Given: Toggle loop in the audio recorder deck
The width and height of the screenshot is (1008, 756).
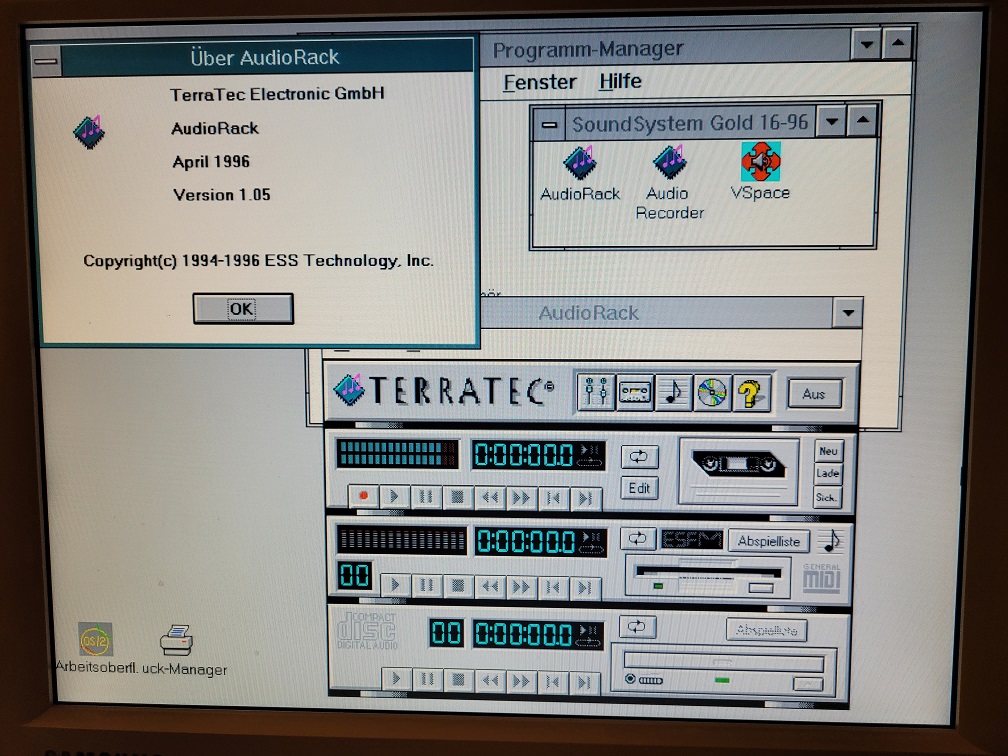Looking at the screenshot, I should (x=639, y=456).
